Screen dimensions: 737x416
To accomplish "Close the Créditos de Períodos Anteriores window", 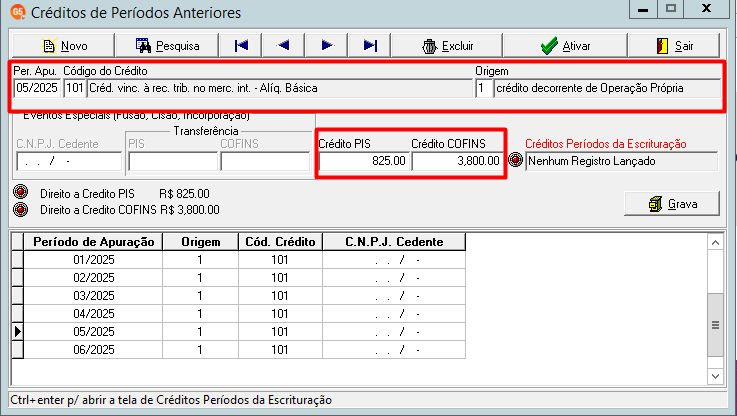I will (706, 9).
